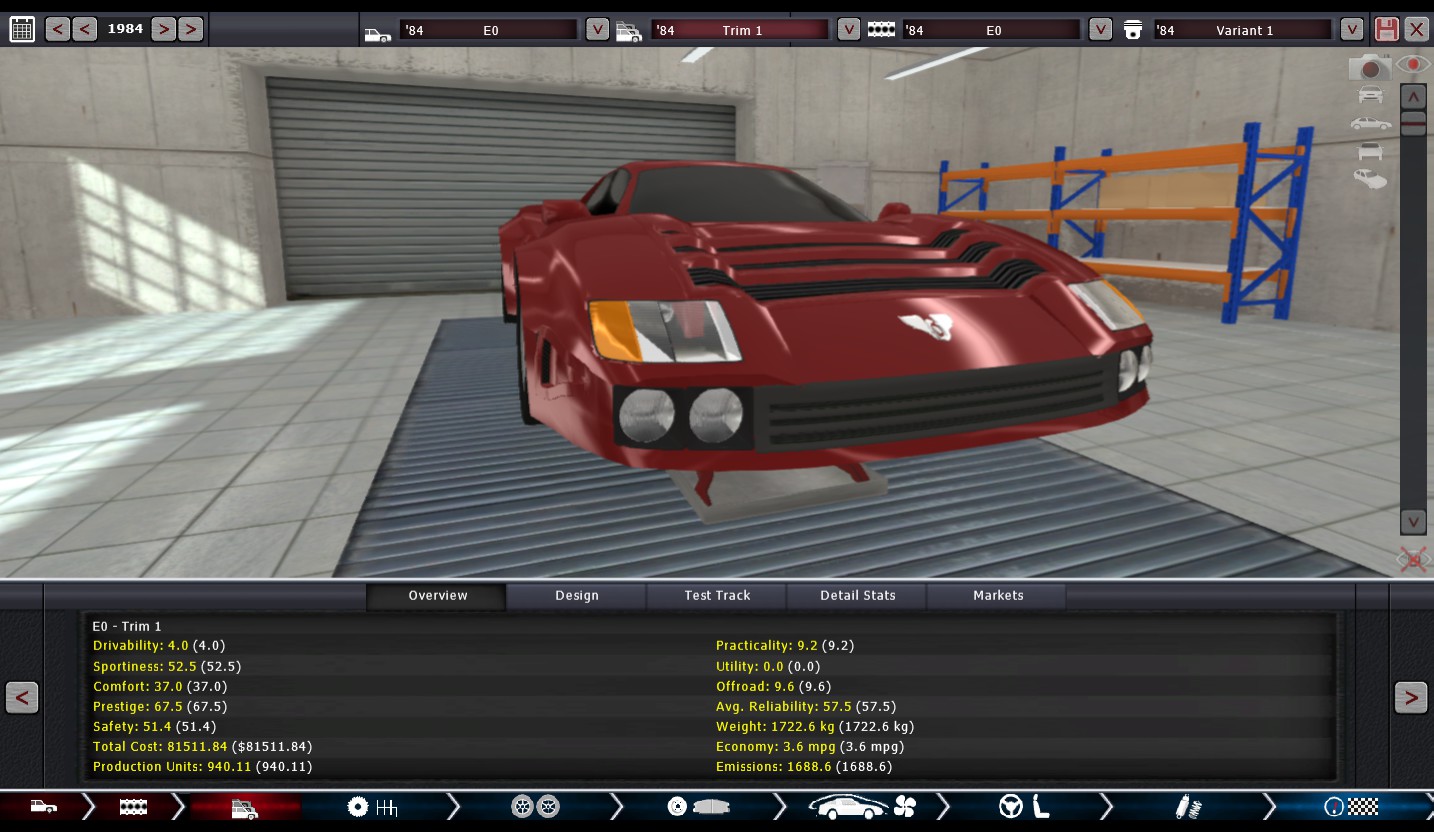Open the Markets tab

point(998,596)
